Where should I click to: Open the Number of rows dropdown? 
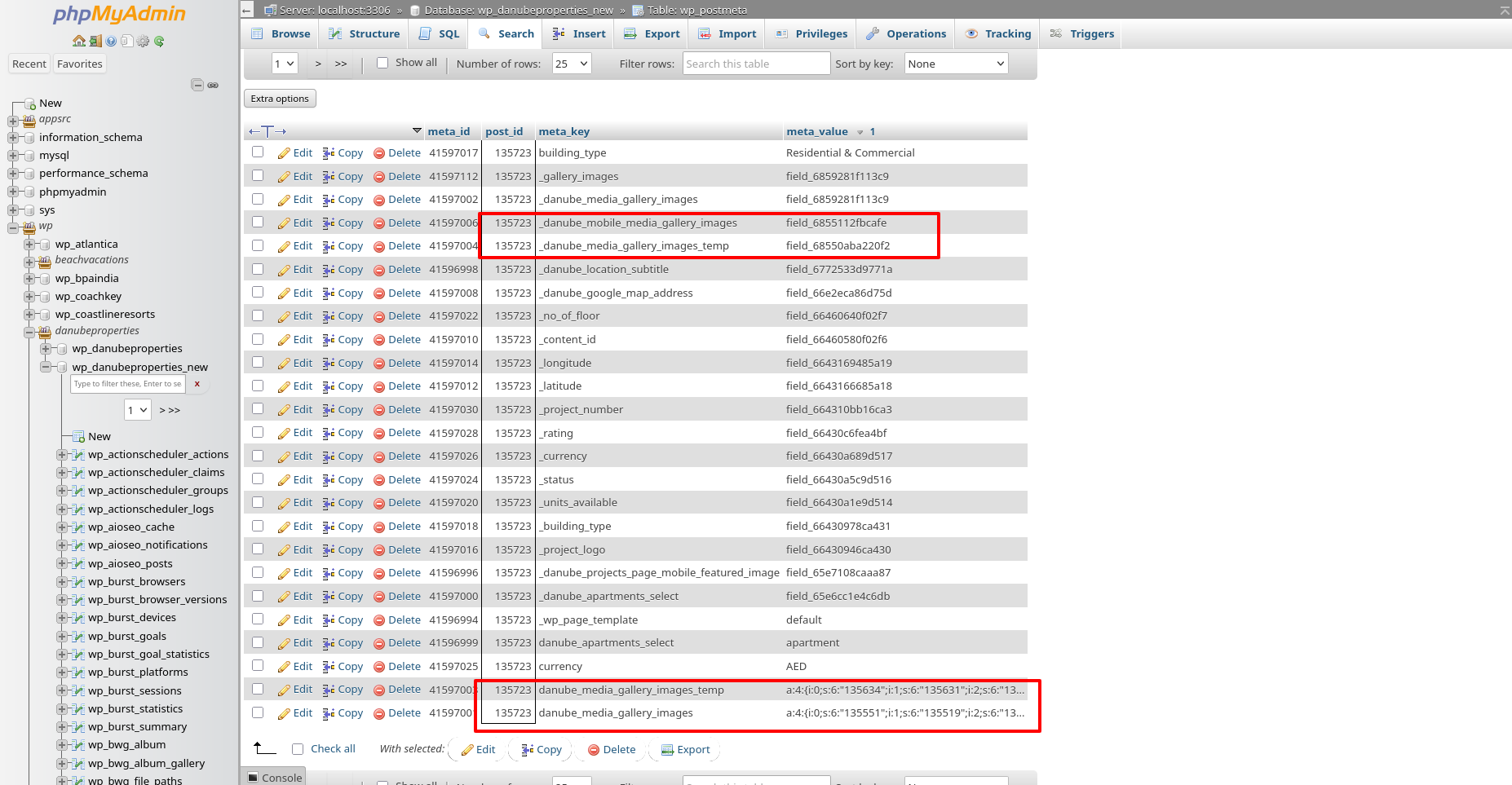pyautogui.click(x=571, y=64)
